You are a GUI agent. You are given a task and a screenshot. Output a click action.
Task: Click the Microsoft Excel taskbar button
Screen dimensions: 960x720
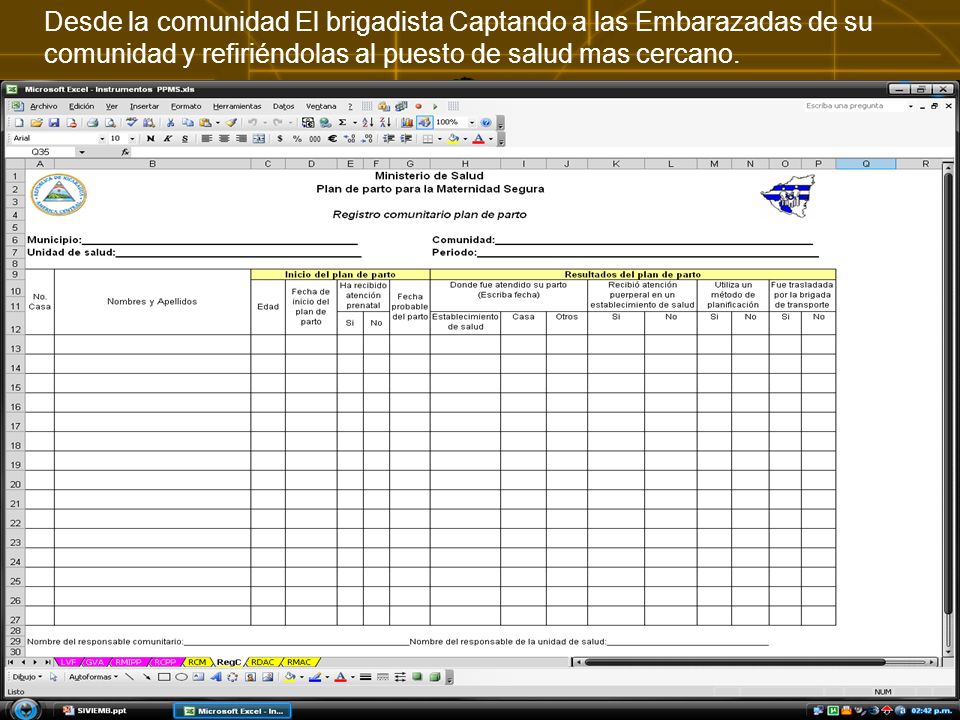coord(233,711)
